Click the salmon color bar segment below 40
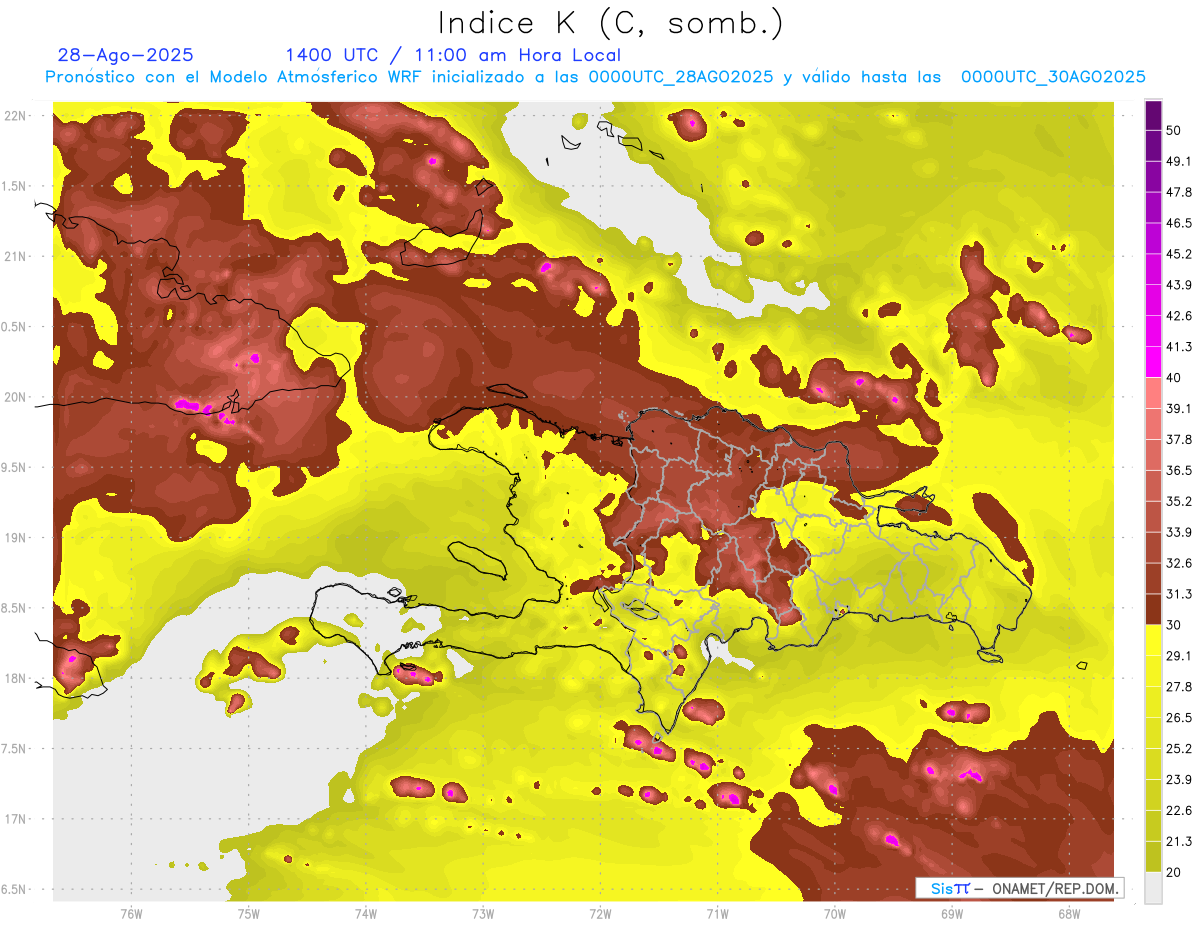1200x927 pixels. coord(1153,393)
